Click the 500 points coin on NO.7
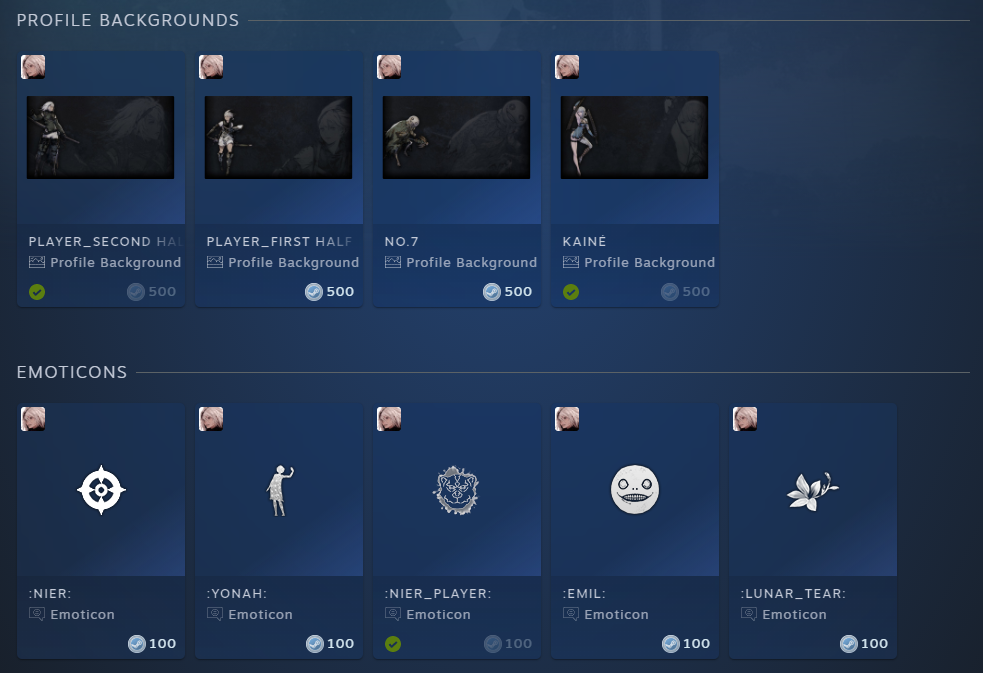This screenshot has height=673, width=983. click(492, 291)
